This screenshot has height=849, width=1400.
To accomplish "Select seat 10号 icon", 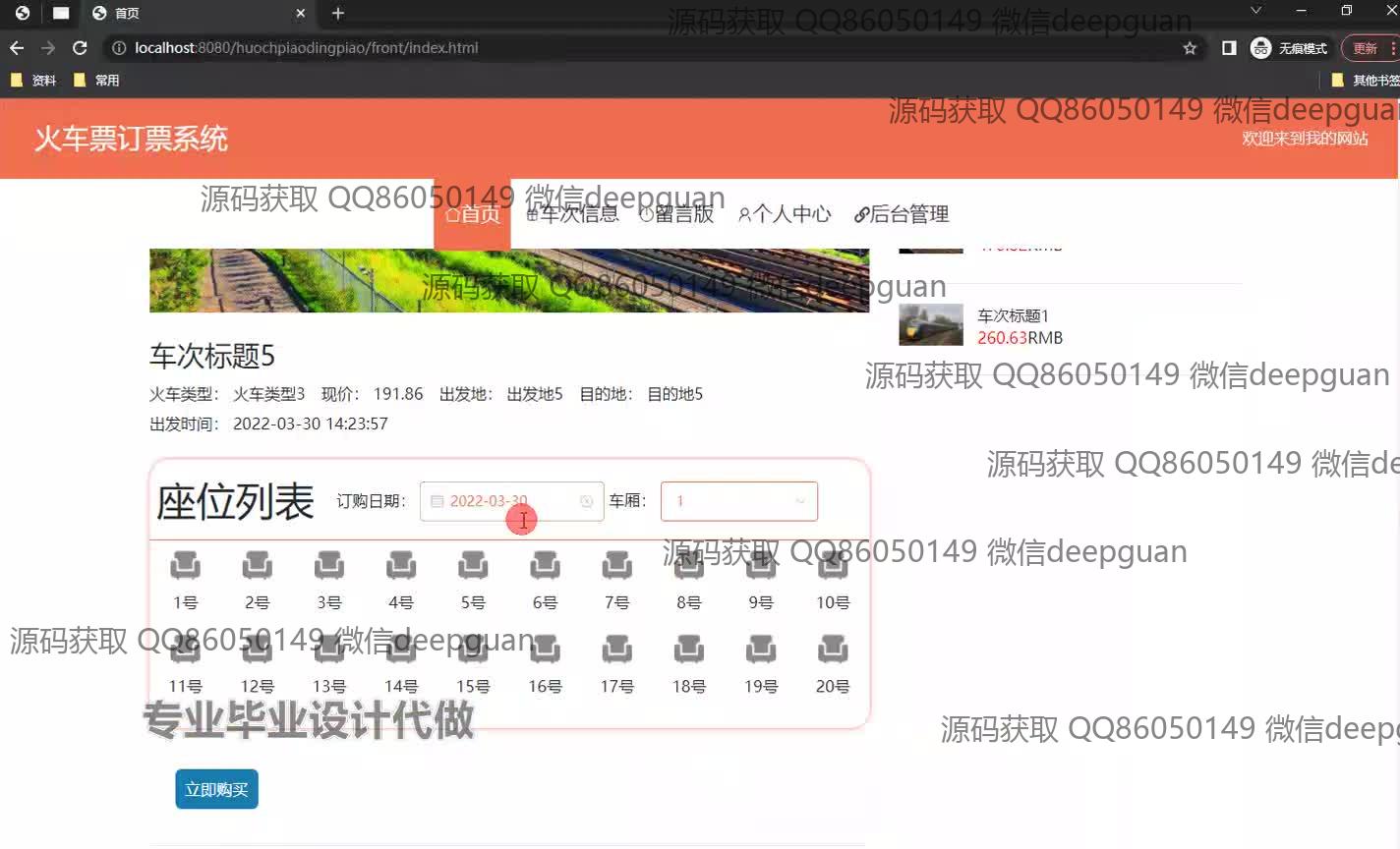I will (x=833, y=566).
